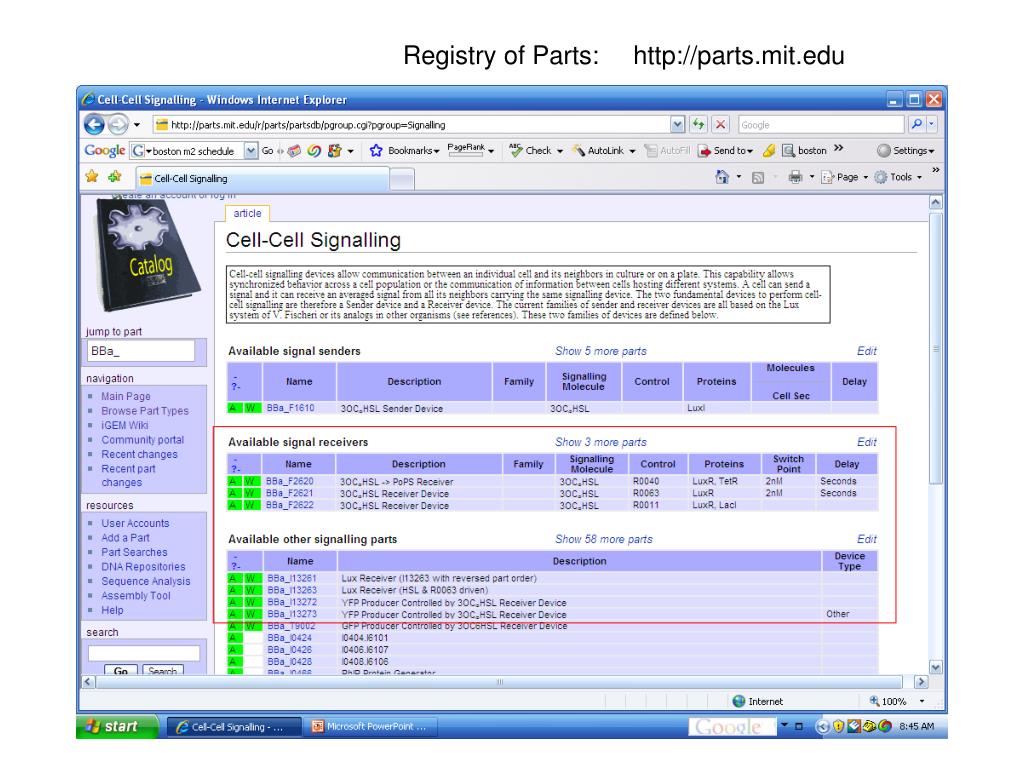Viewport: 1024px width, 768px height.
Task: Click Show 5 more parts link
Action: [x=600, y=351]
